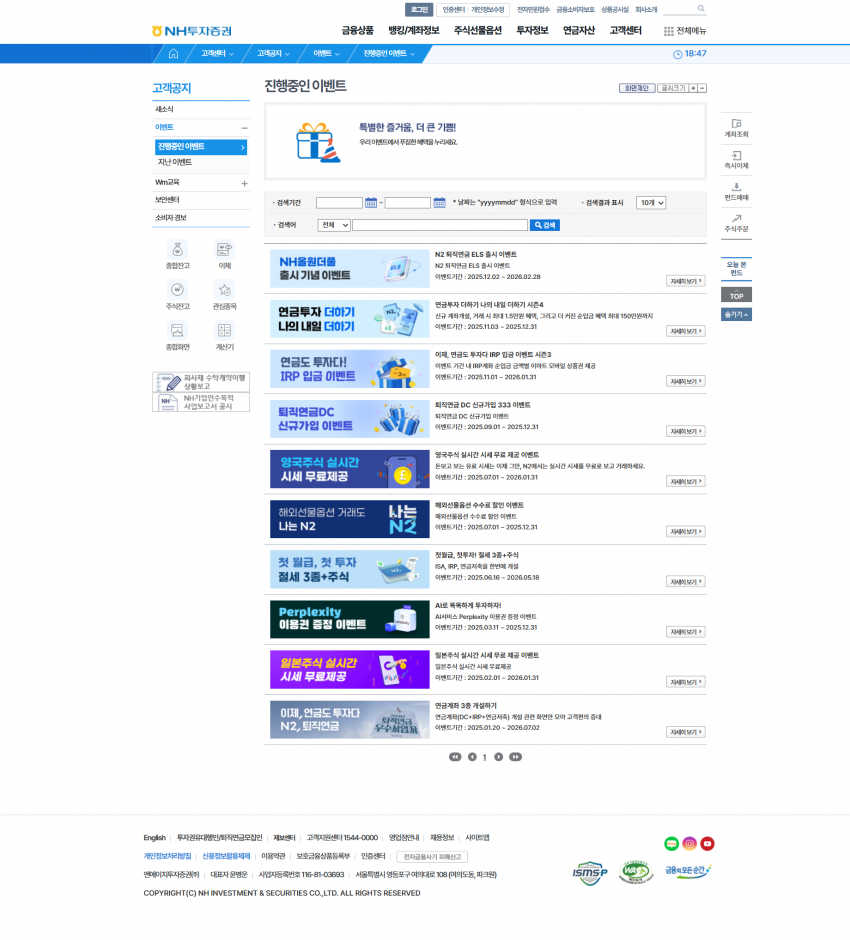Click the 즉시이체 sidebar icon
The height and width of the screenshot is (940, 850).
[736, 158]
